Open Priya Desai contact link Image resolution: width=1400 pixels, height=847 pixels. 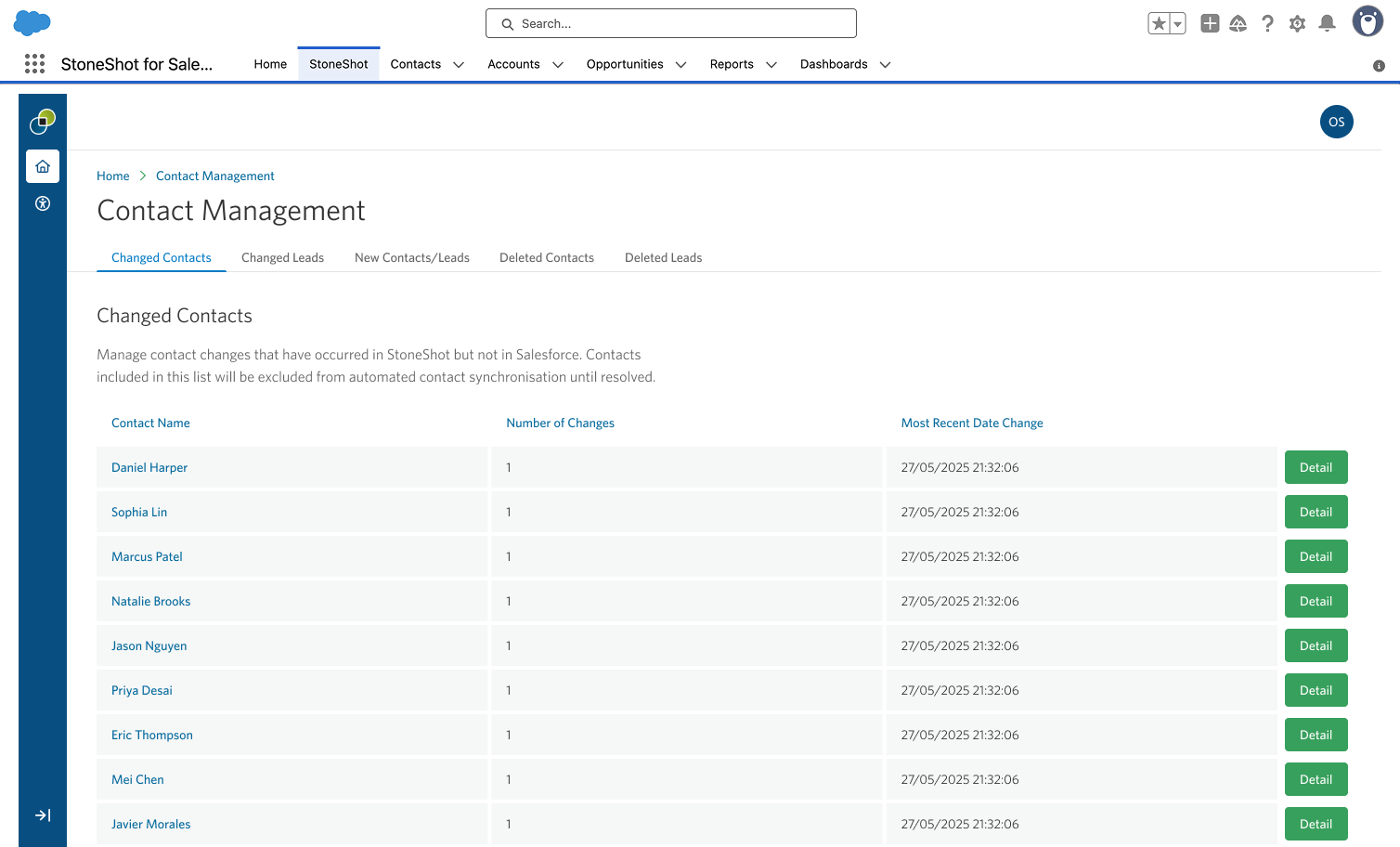tap(142, 690)
